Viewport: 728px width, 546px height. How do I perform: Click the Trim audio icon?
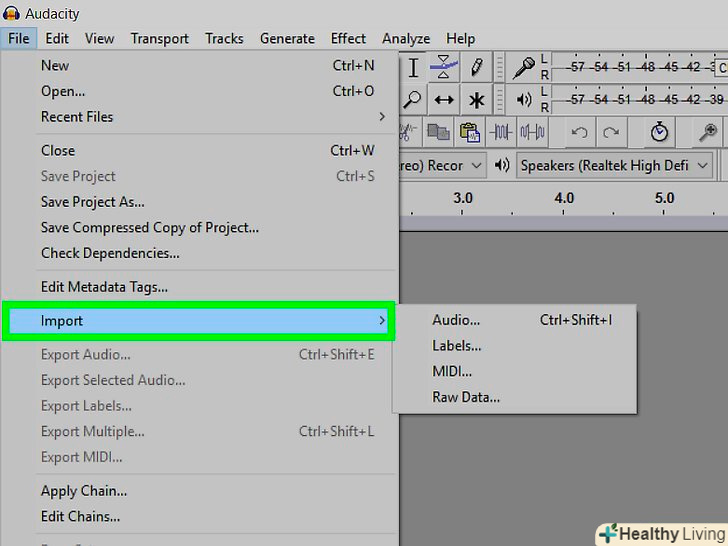coord(500,132)
